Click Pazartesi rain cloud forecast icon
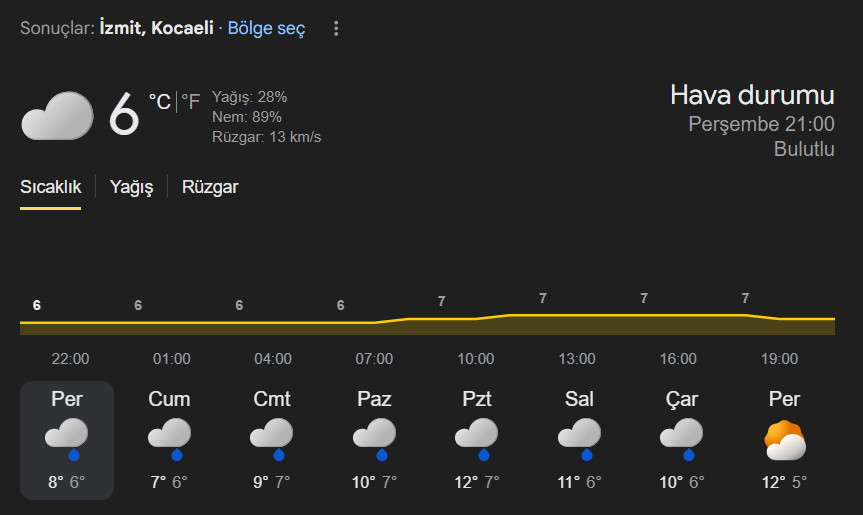 476,438
